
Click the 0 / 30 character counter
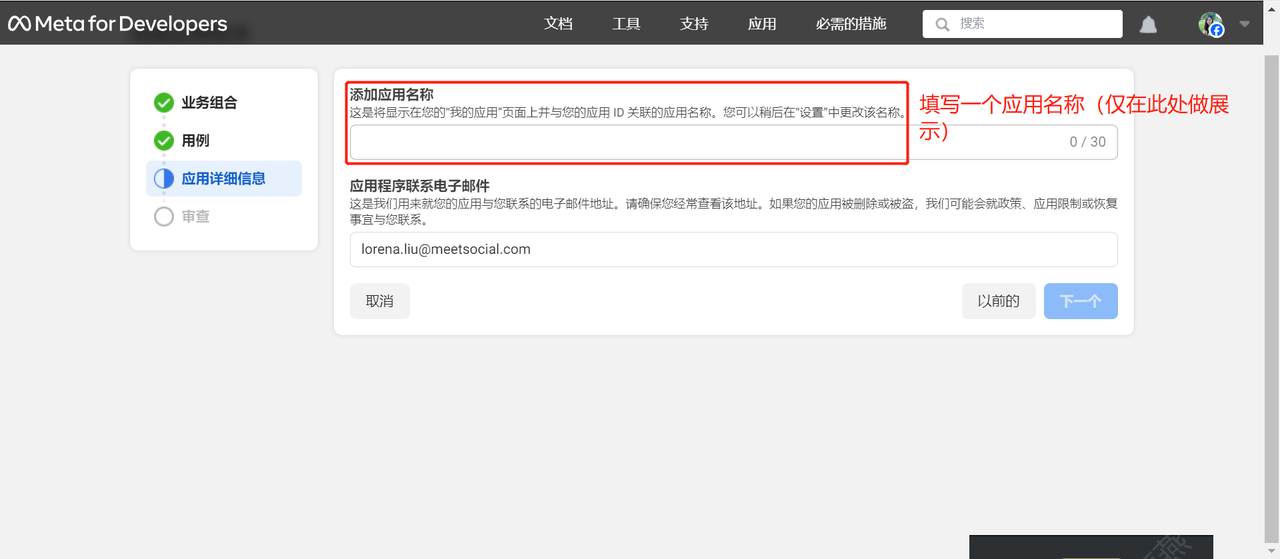(x=1088, y=142)
